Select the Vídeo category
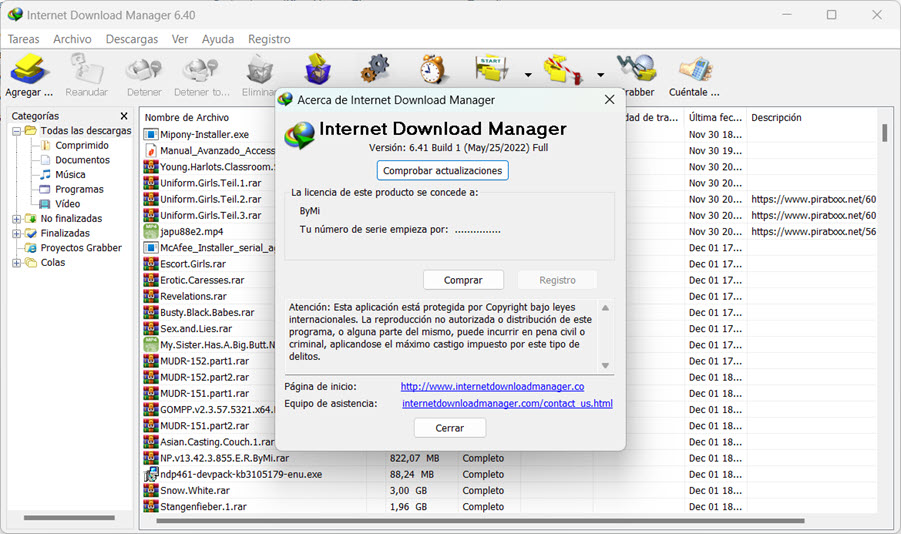901x534 pixels. pos(67,204)
